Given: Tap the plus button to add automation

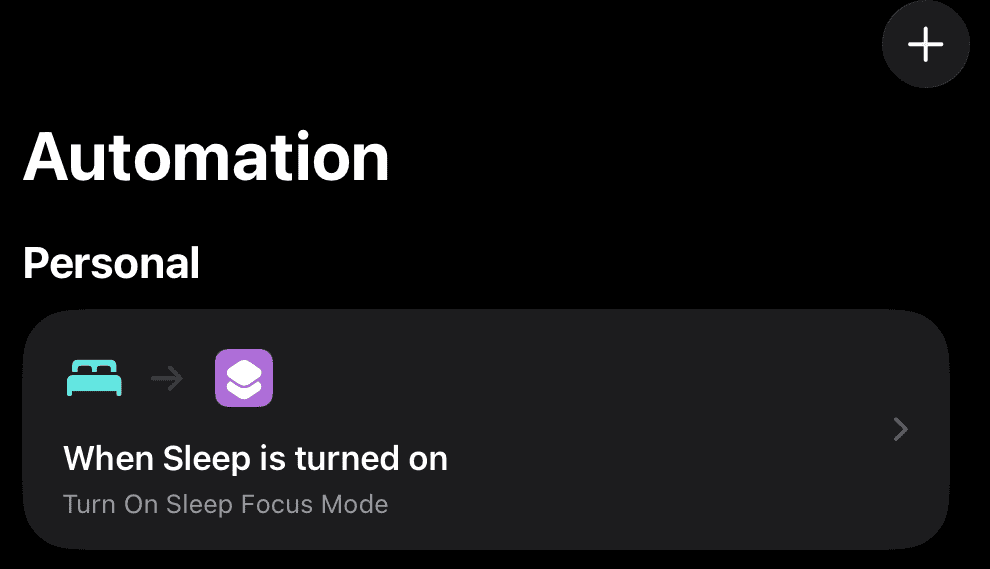Looking at the screenshot, I should 926,44.
